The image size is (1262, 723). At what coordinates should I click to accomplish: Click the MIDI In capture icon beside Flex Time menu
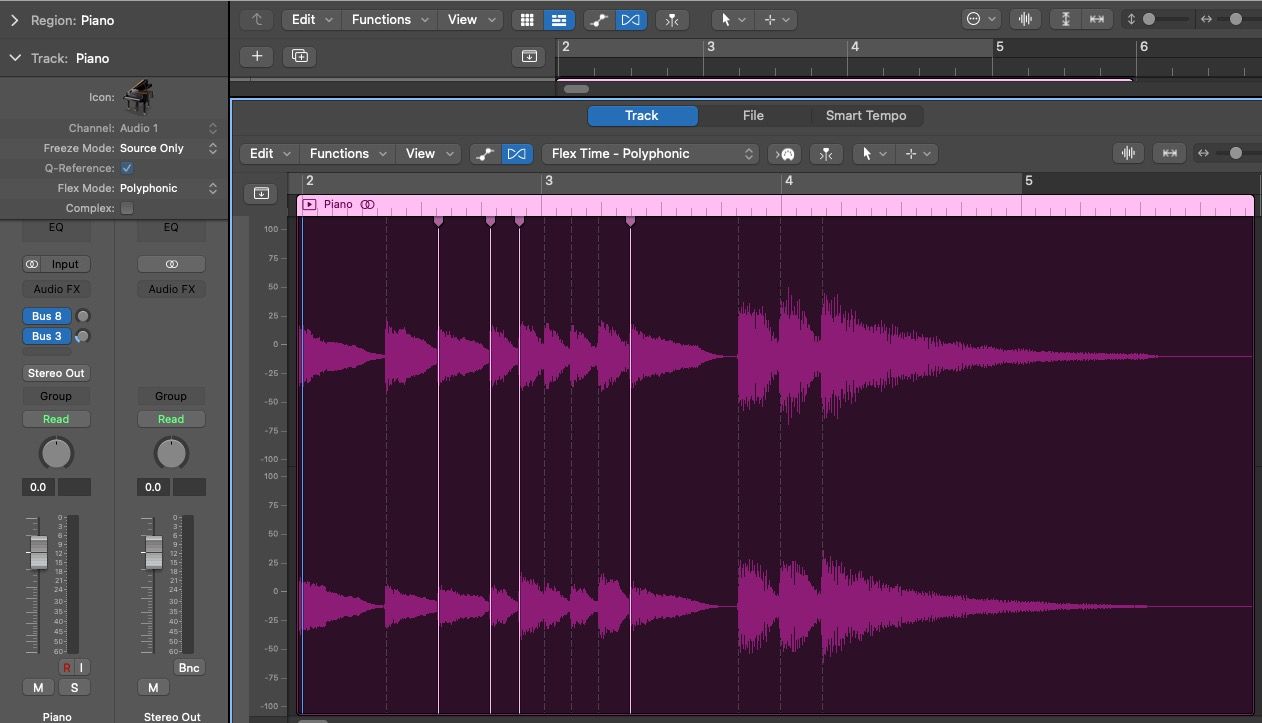784,153
